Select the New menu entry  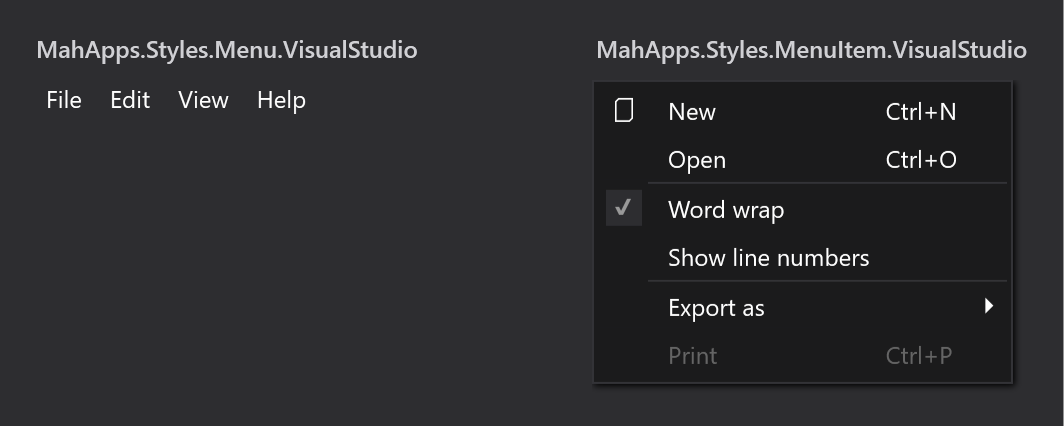(x=803, y=111)
